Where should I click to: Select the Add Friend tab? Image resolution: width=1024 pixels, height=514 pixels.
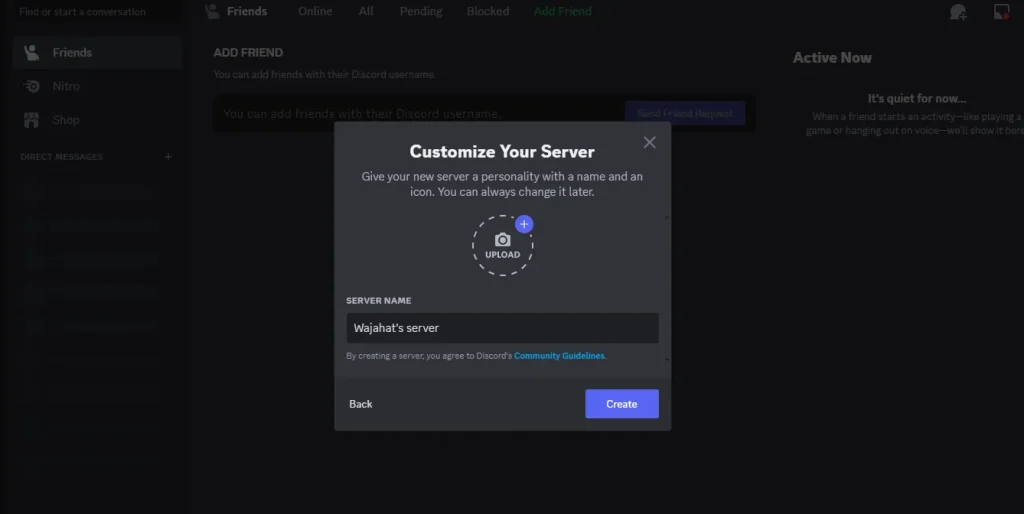(562, 11)
